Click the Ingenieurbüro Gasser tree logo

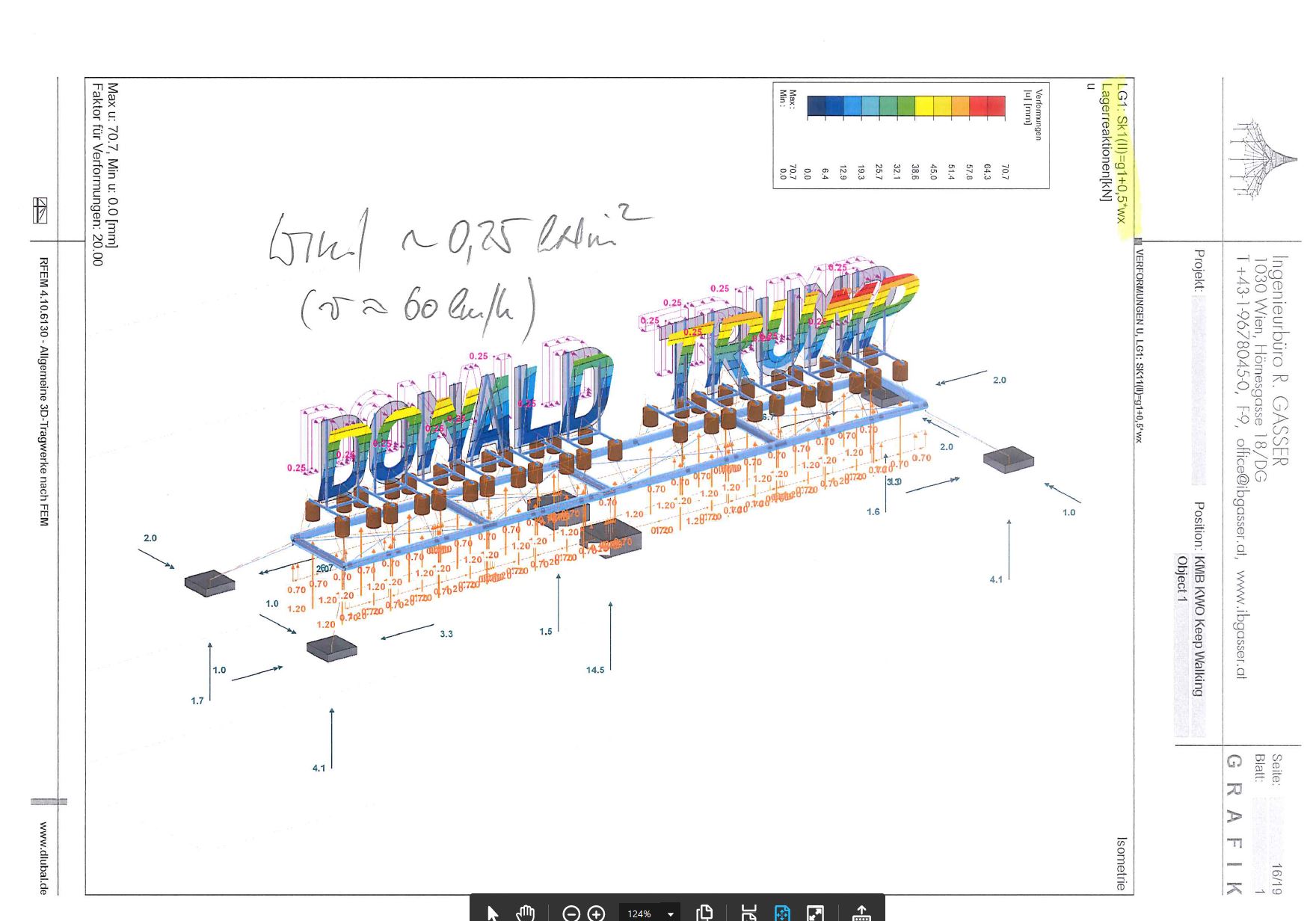click(x=1264, y=159)
